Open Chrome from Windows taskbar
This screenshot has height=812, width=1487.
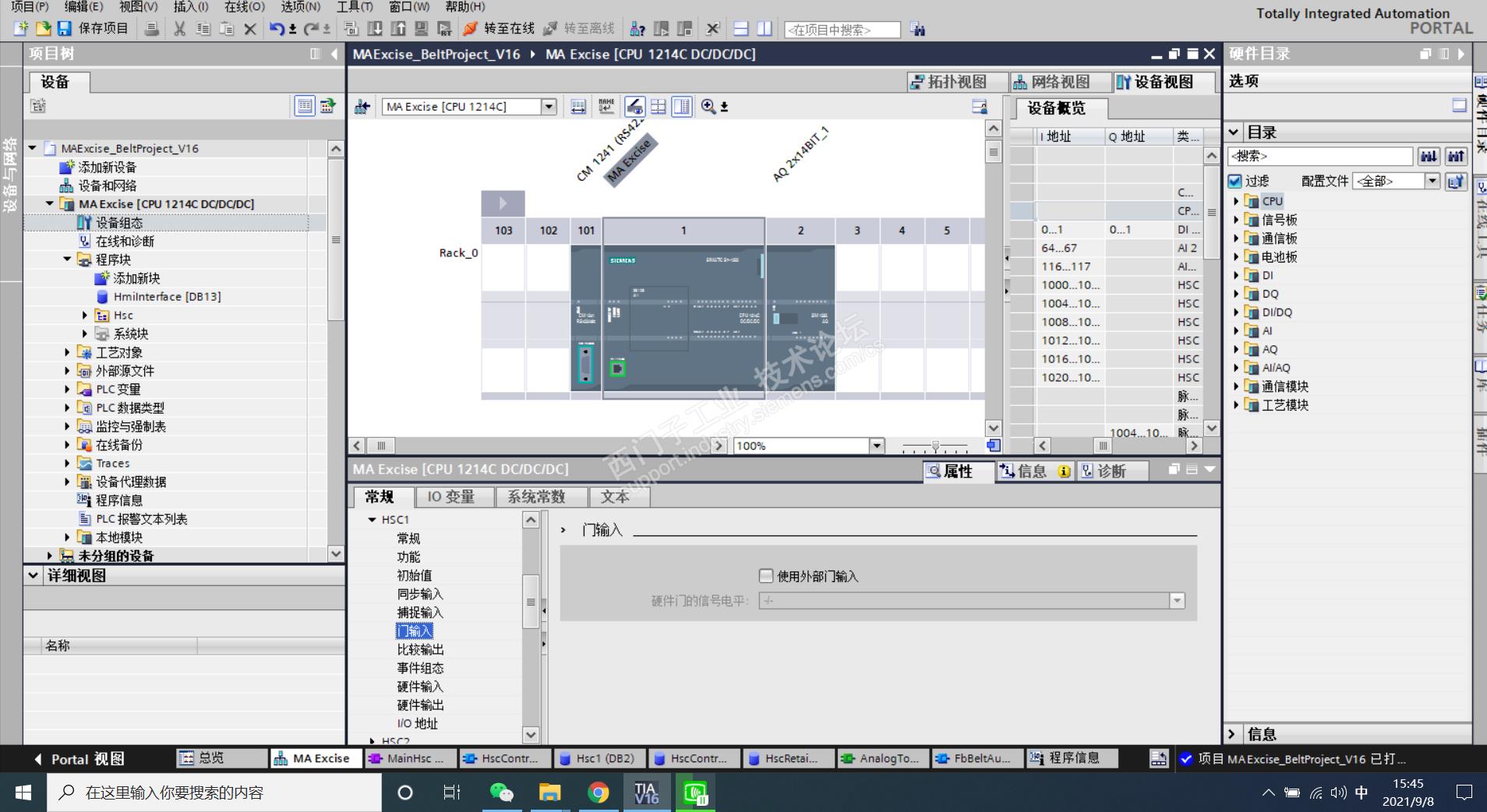pyautogui.click(x=599, y=793)
